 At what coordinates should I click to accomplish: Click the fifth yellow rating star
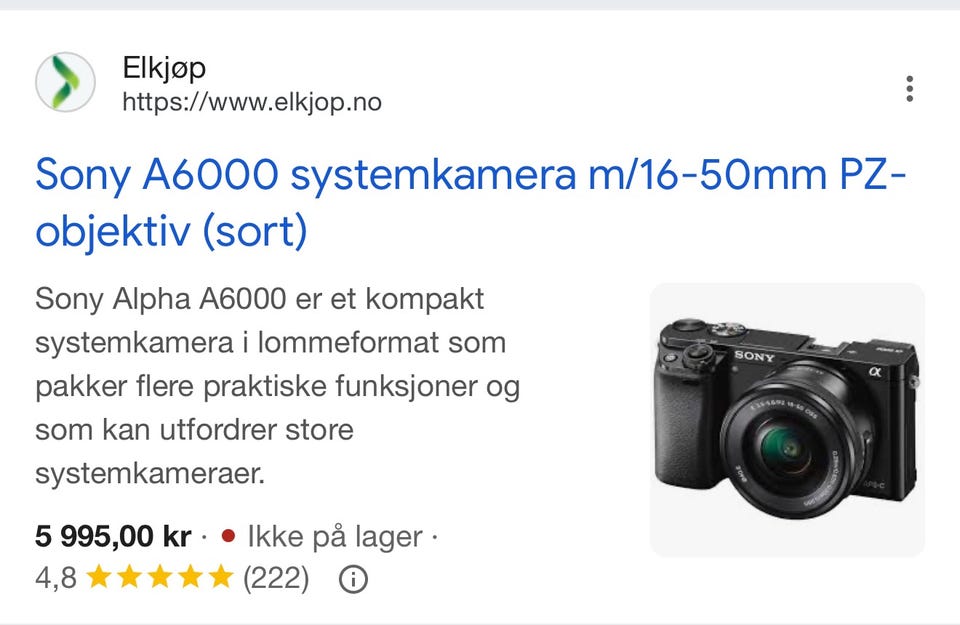[x=221, y=577]
